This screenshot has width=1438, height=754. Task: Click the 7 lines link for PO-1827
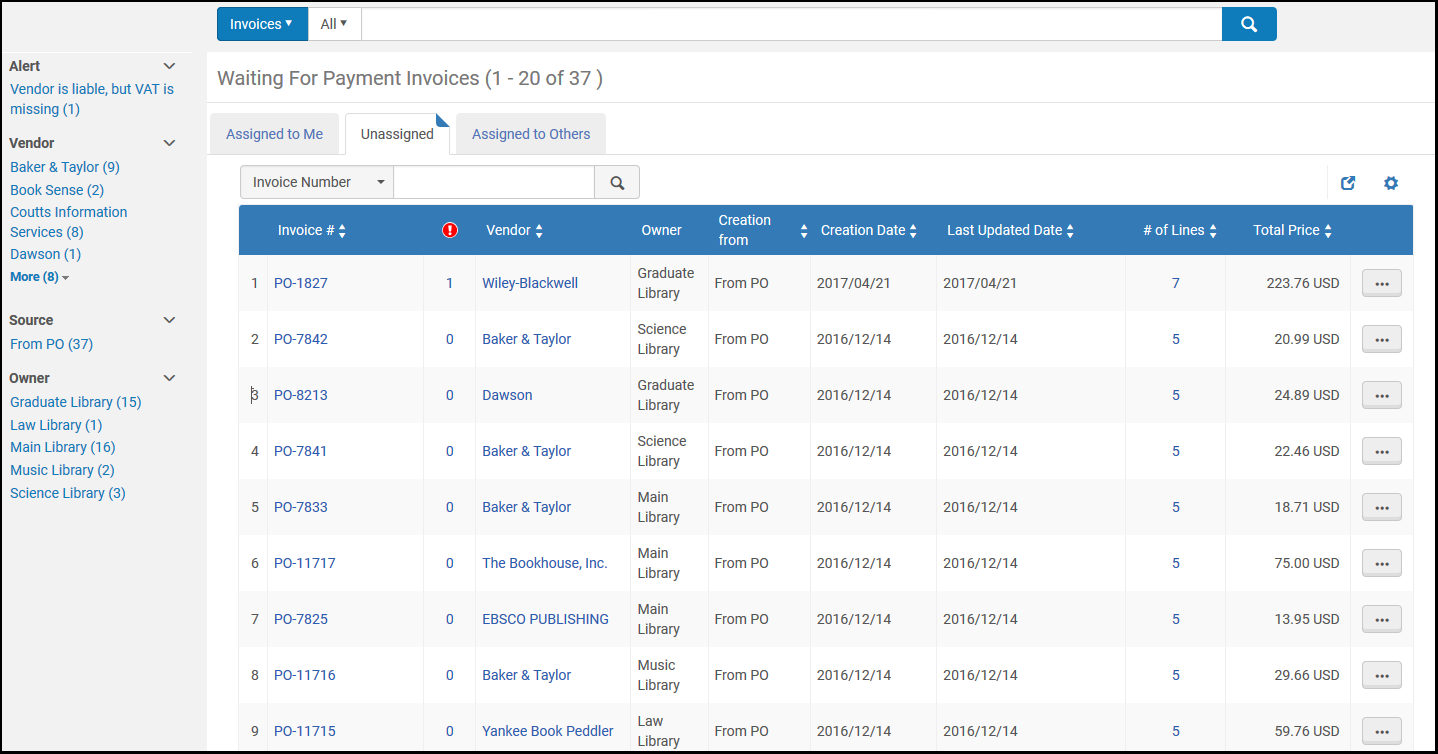coord(1176,283)
